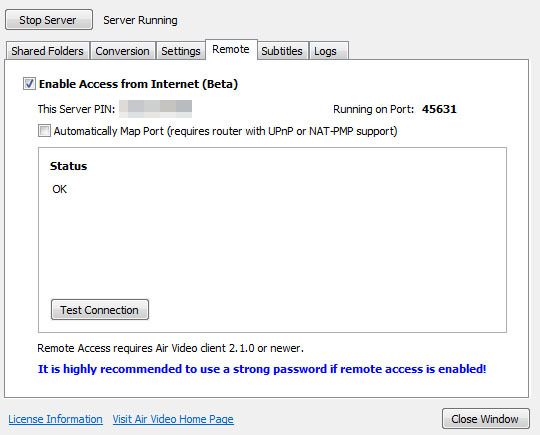Image resolution: width=540 pixels, height=435 pixels.
Task: Switch to the Conversion tab
Action: pos(122,51)
